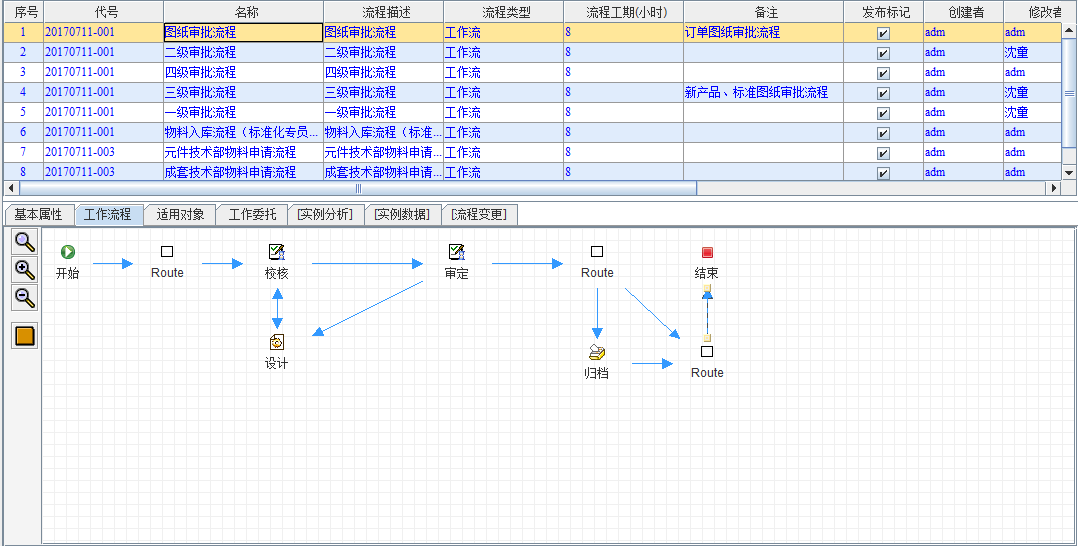Select the 设计 design node icon
Screen dimensions: 1078x546
pyautogui.click(x=277, y=342)
